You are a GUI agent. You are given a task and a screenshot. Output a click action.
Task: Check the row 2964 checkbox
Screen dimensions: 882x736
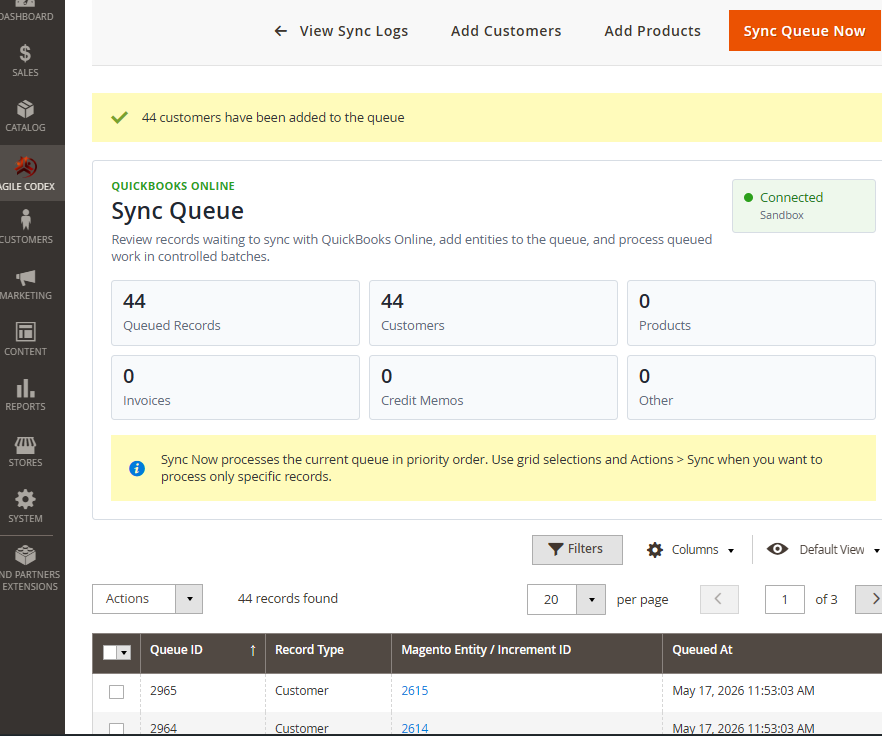coord(116,728)
